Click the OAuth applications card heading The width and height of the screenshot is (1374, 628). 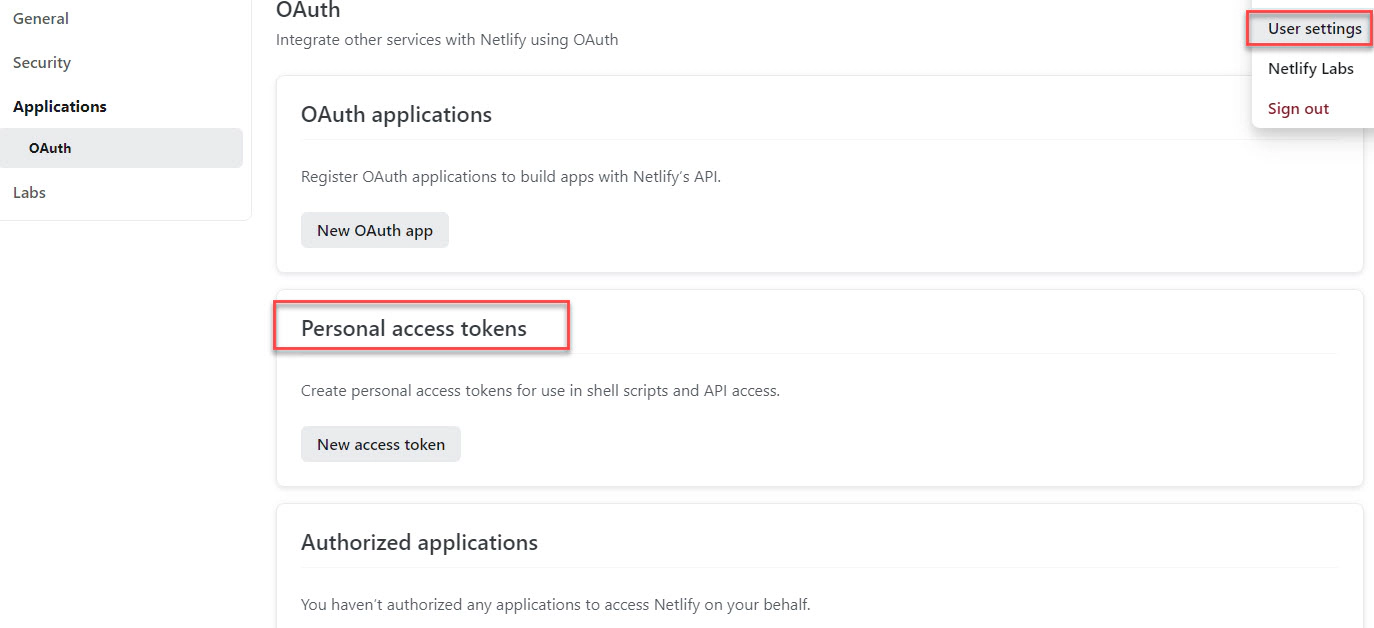click(396, 115)
